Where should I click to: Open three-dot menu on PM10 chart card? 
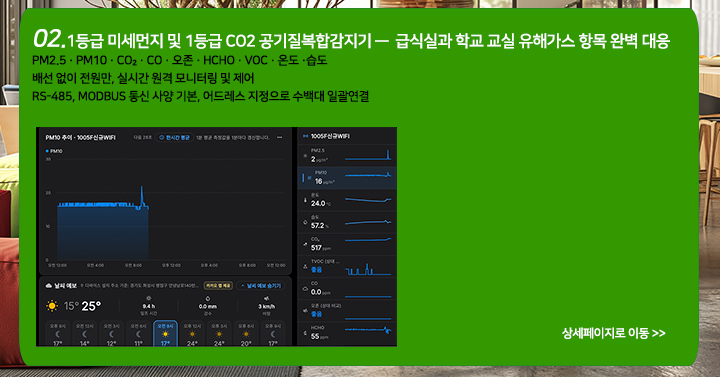click(x=280, y=137)
